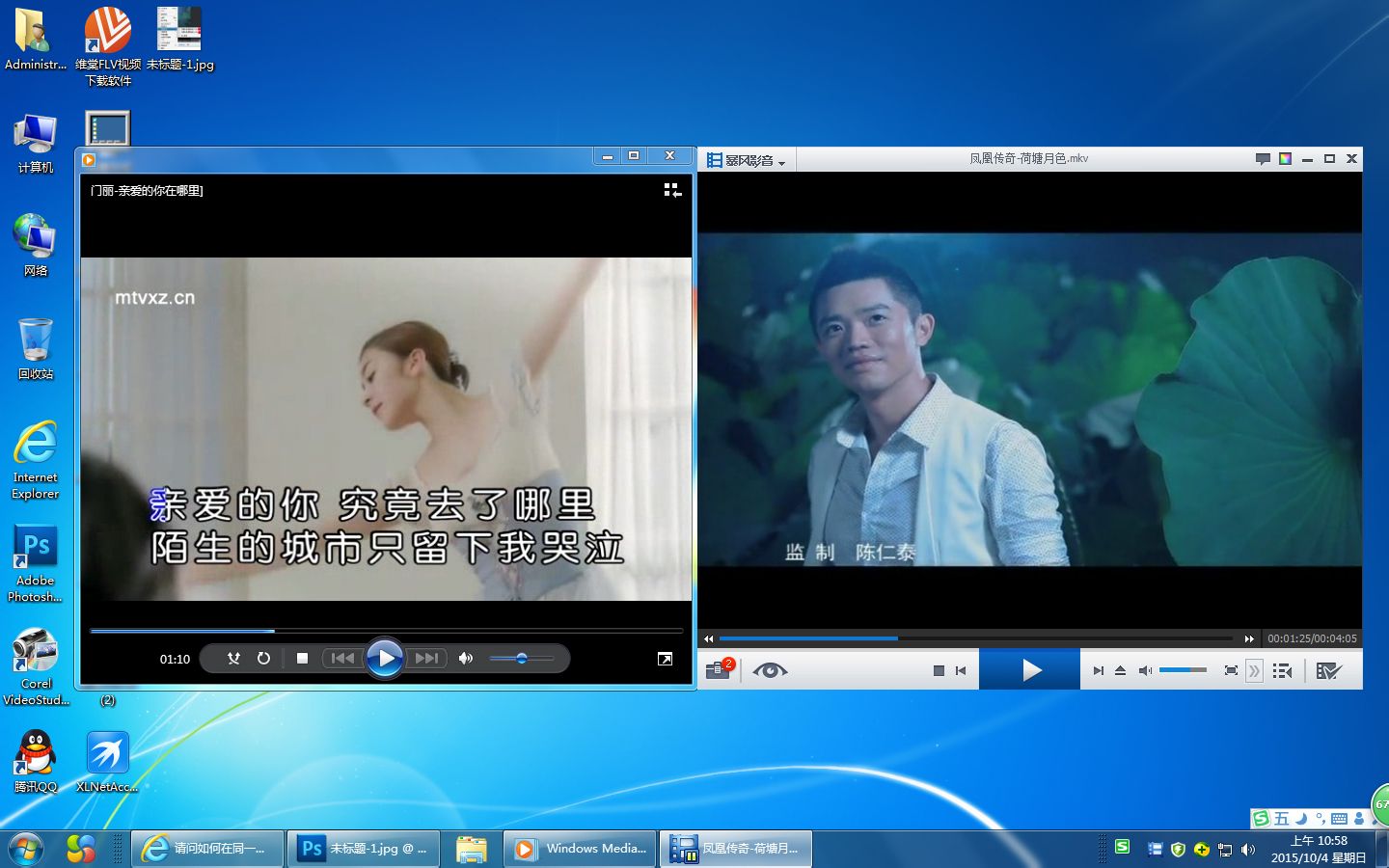Click the Sogou S icon in the system tray
Image resolution: width=1389 pixels, height=868 pixels.
tap(1122, 847)
